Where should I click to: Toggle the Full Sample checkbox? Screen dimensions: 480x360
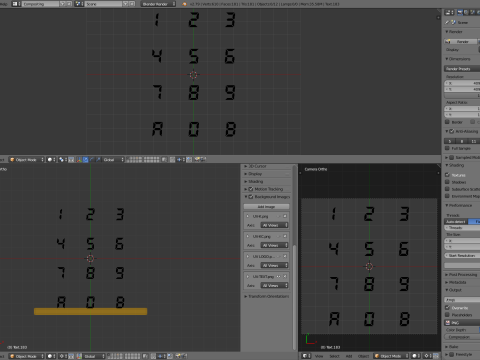click(448, 148)
